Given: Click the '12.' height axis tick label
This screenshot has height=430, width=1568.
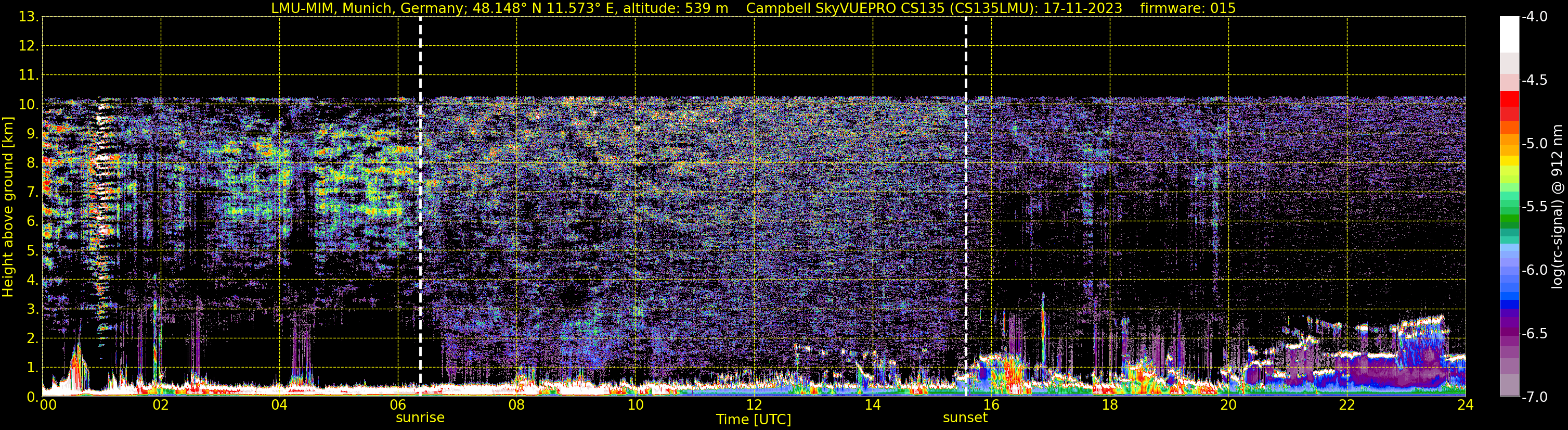Looking at the screenshot, I should click(x=29, y=46).
